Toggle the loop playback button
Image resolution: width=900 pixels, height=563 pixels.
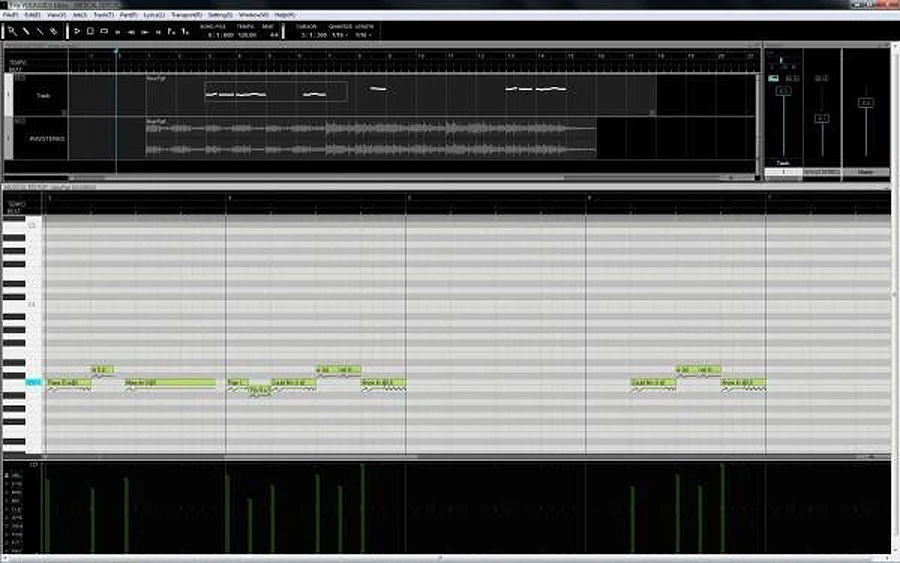104,31
